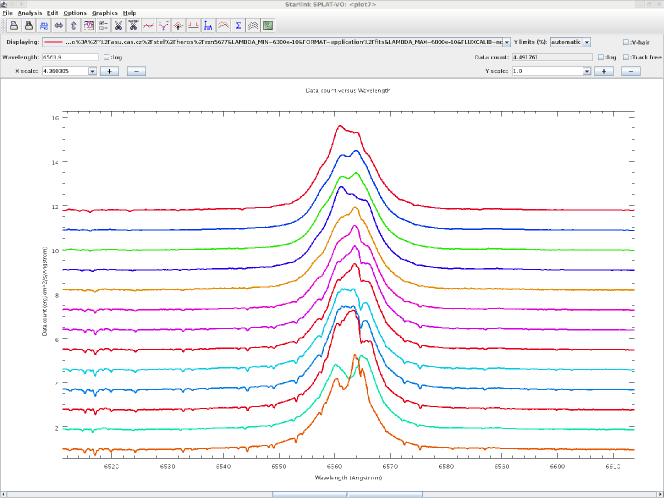The image size is (664, 498).
Task: Click the 'Wavelength (Angstrom)' axis label
Action: 348,478
